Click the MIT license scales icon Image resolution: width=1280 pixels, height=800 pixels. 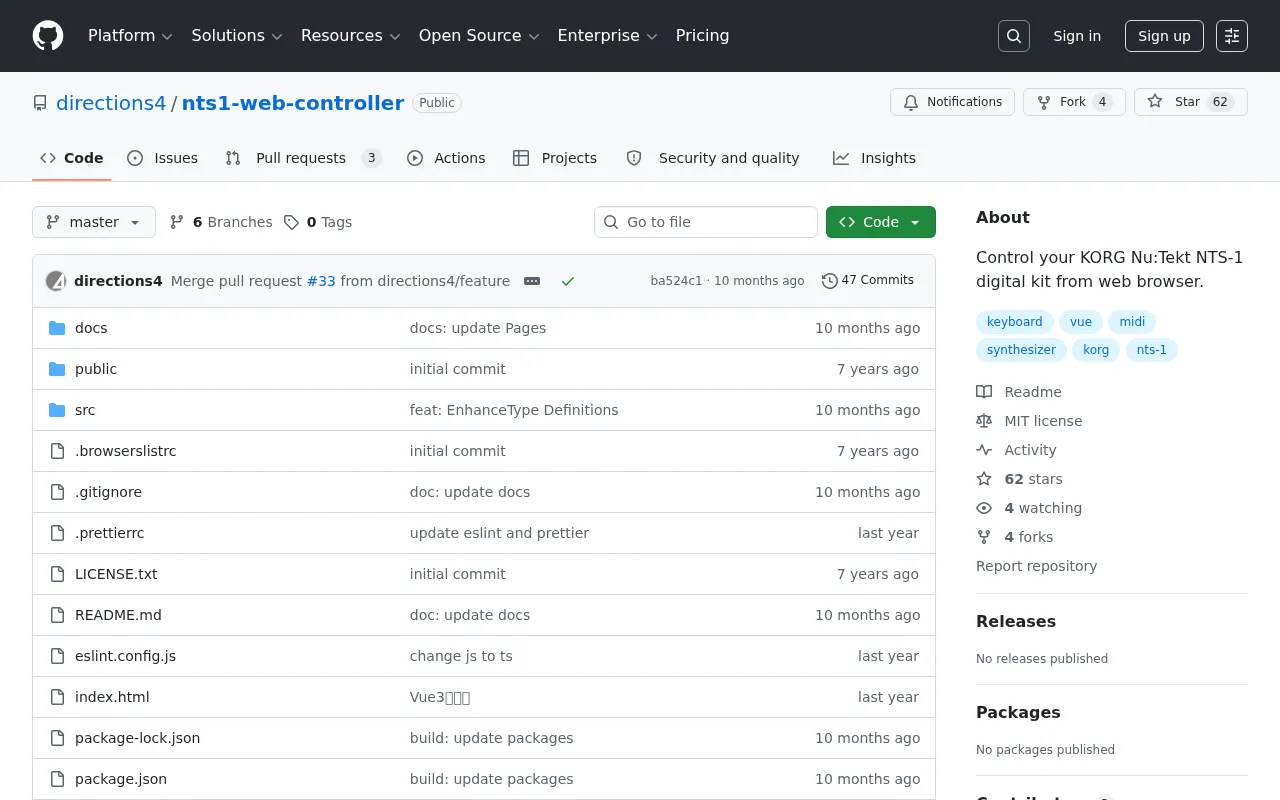pos(984,421)
